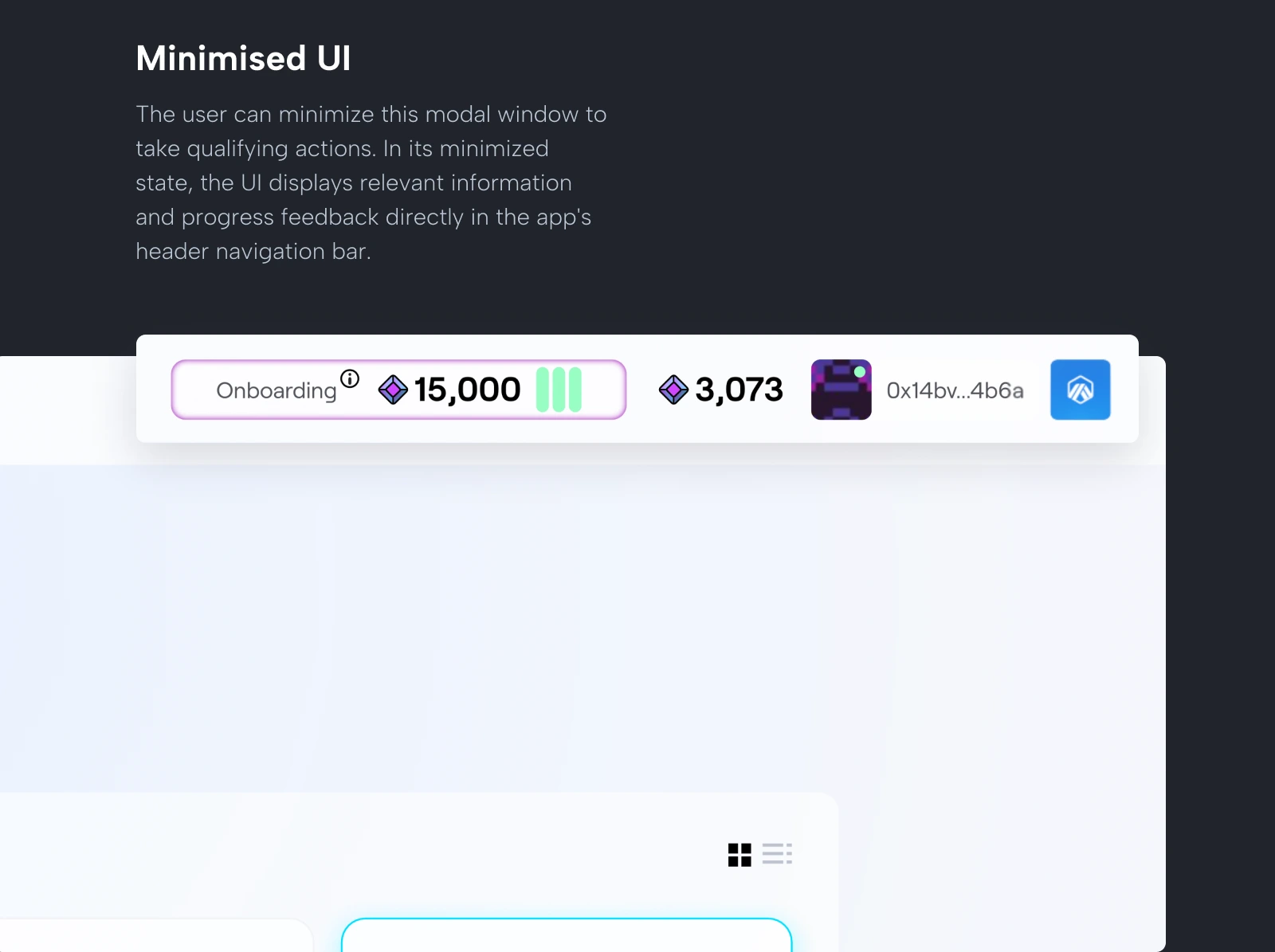Click the gem icon next to 15,000
The image size is (1275, 952).
[393, 390]
